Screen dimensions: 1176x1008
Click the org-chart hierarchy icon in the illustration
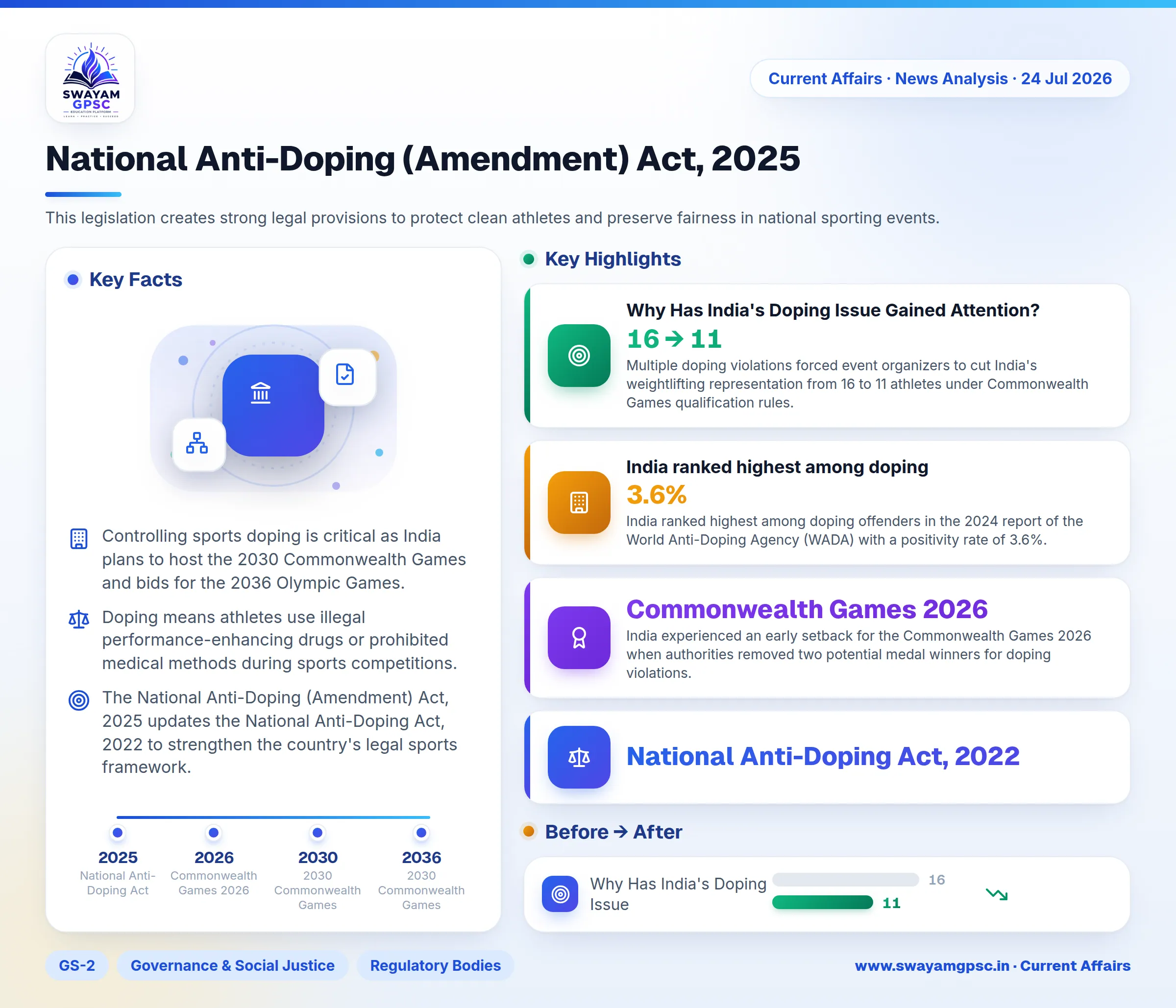click(197, 442)
